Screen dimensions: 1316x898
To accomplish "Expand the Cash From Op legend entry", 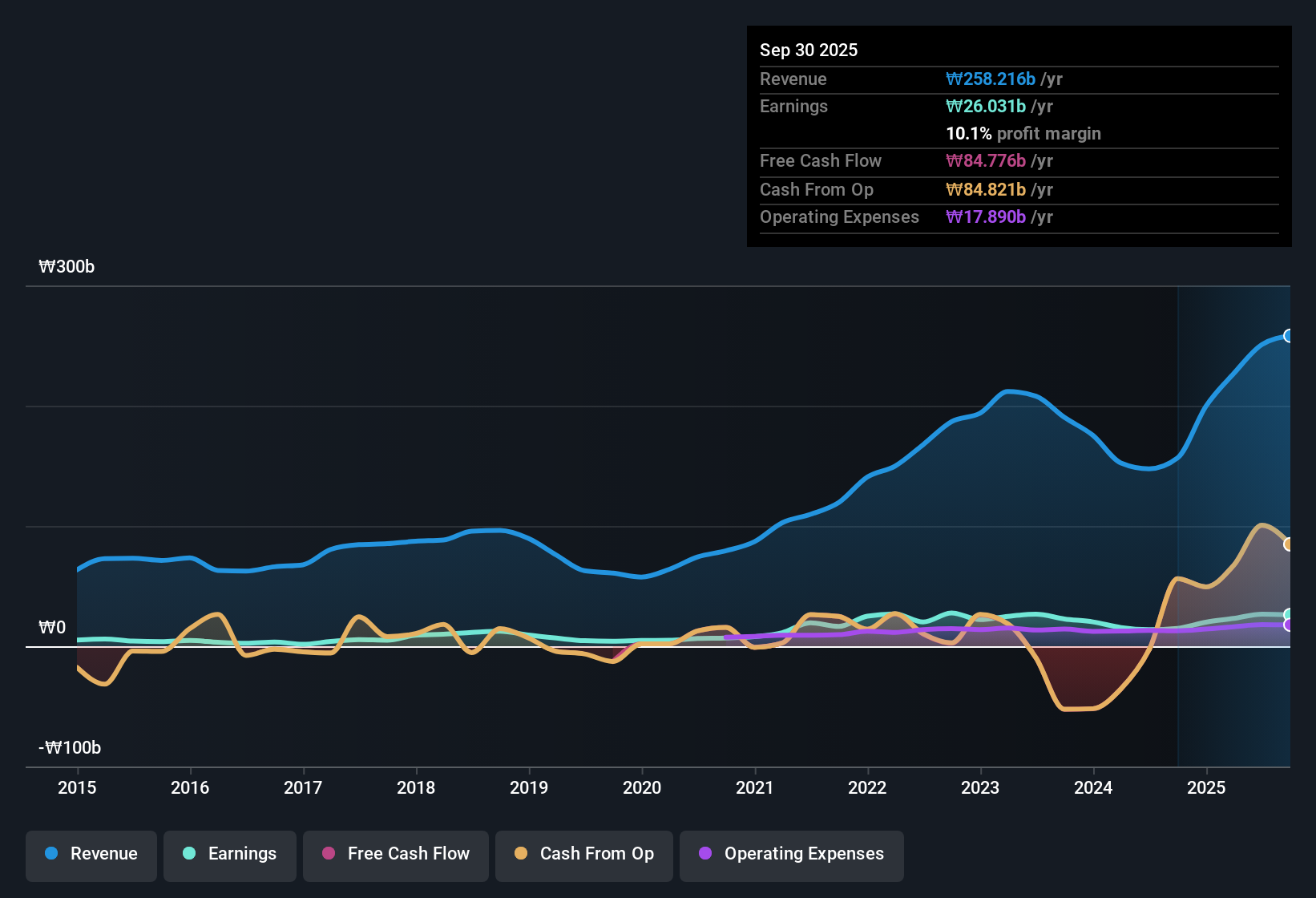I will click(583, 854).
